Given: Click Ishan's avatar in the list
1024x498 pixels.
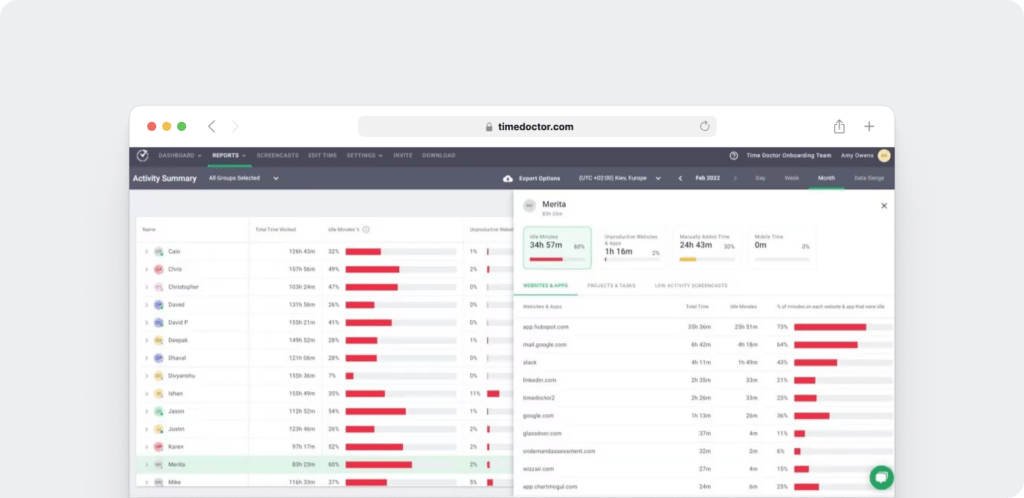Looking at the screenshot, I should [159, 394].
